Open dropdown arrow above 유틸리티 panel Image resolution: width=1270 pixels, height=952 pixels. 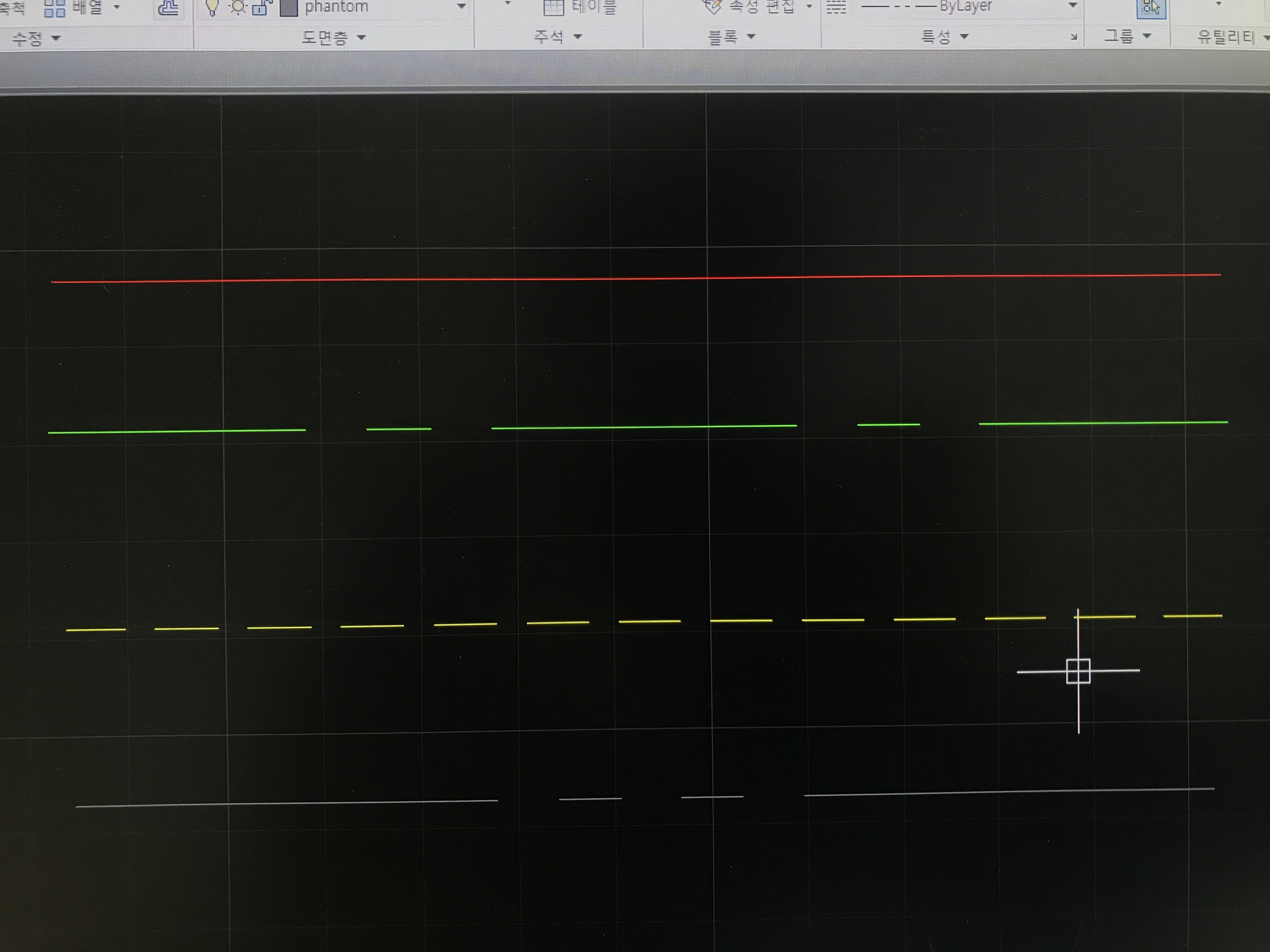tap(1218, 4)
